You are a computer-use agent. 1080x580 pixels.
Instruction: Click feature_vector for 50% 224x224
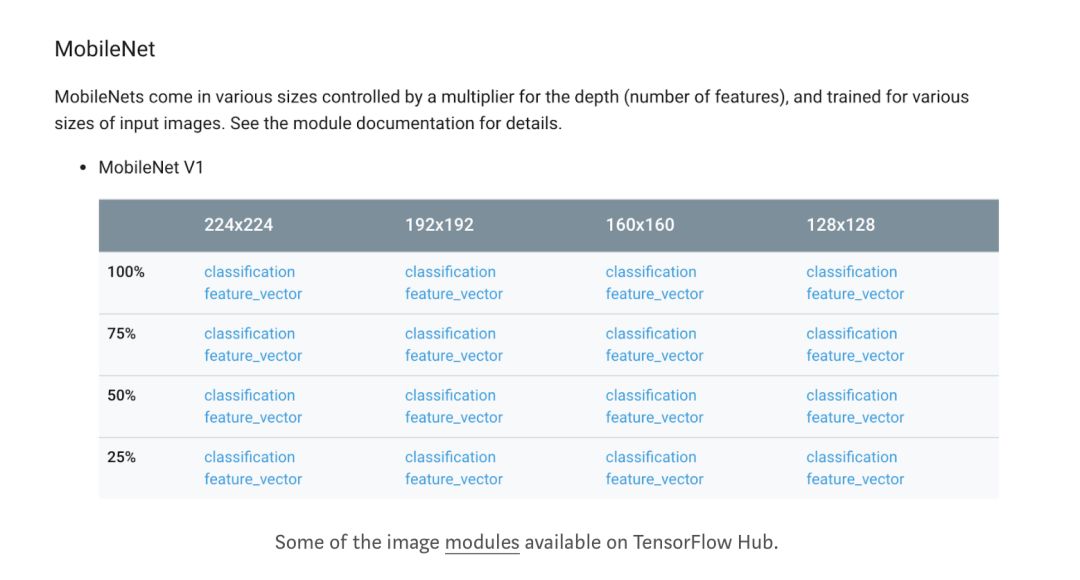pos(253,418)
